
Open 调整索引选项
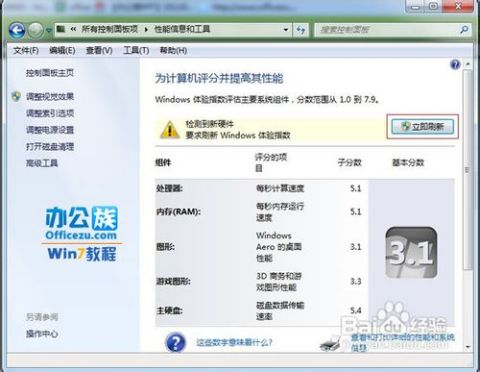pyautogui.click(x=50, y=113)
